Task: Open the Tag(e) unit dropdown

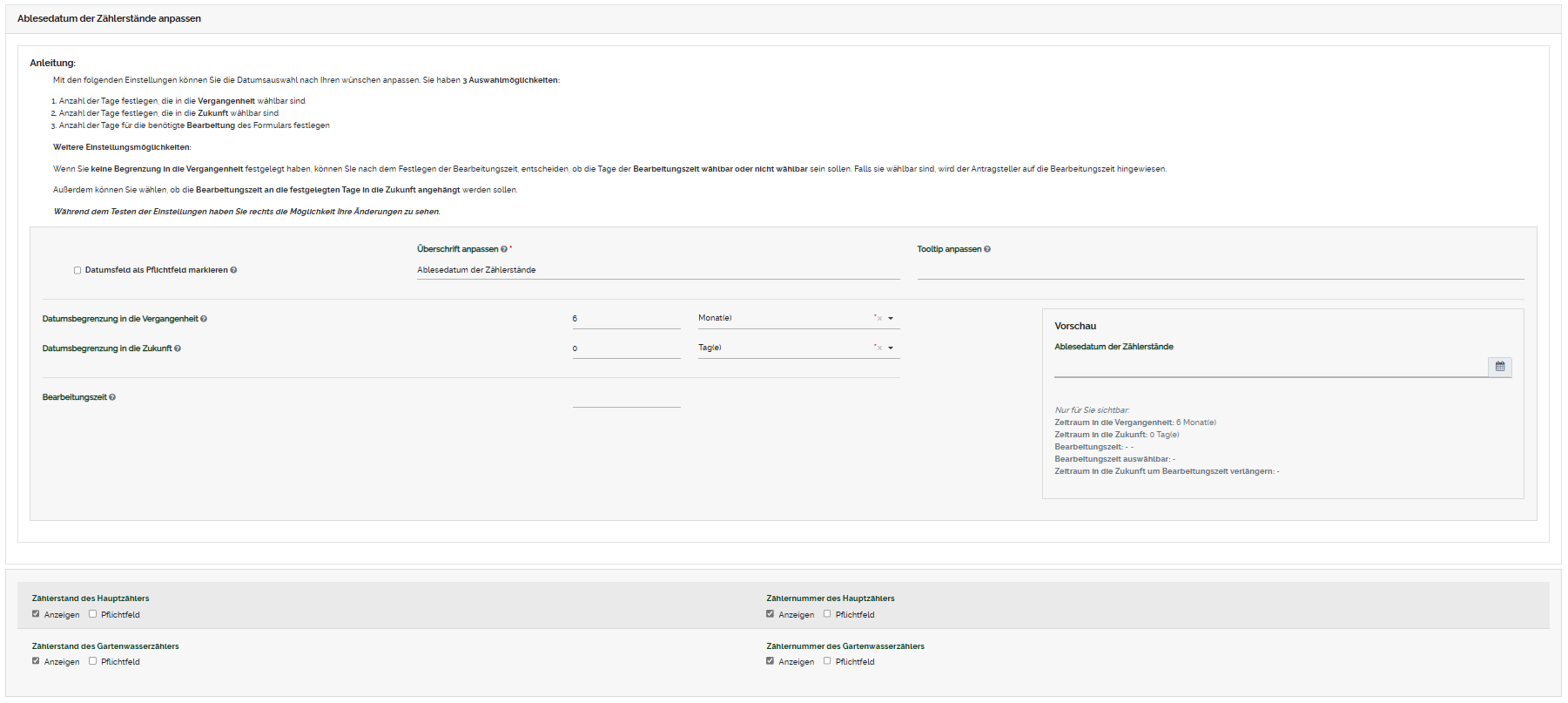Action: (x=891, y=348)
